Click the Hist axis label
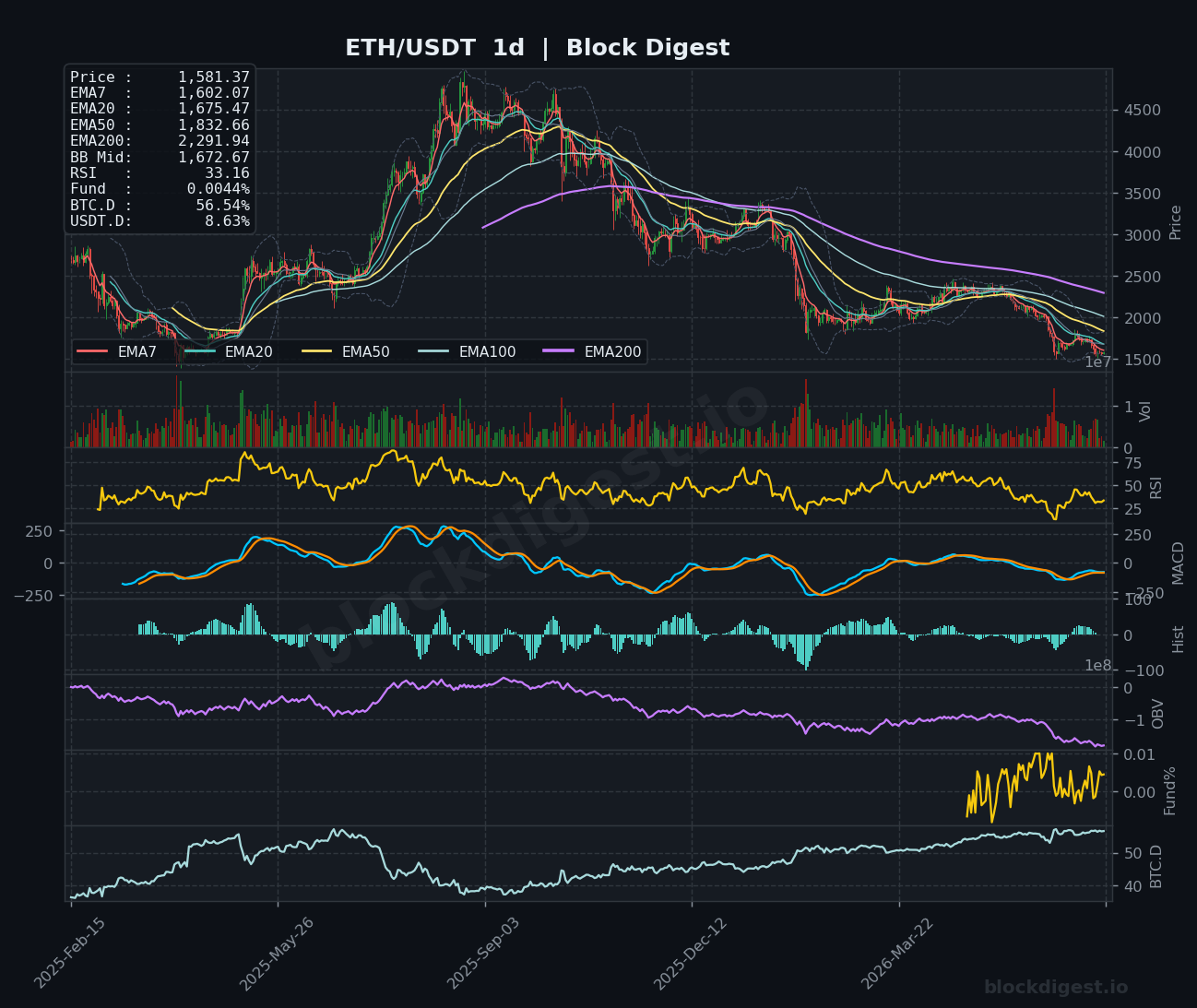Viewport: 1197px width, 1008px height. [1178, 637]
